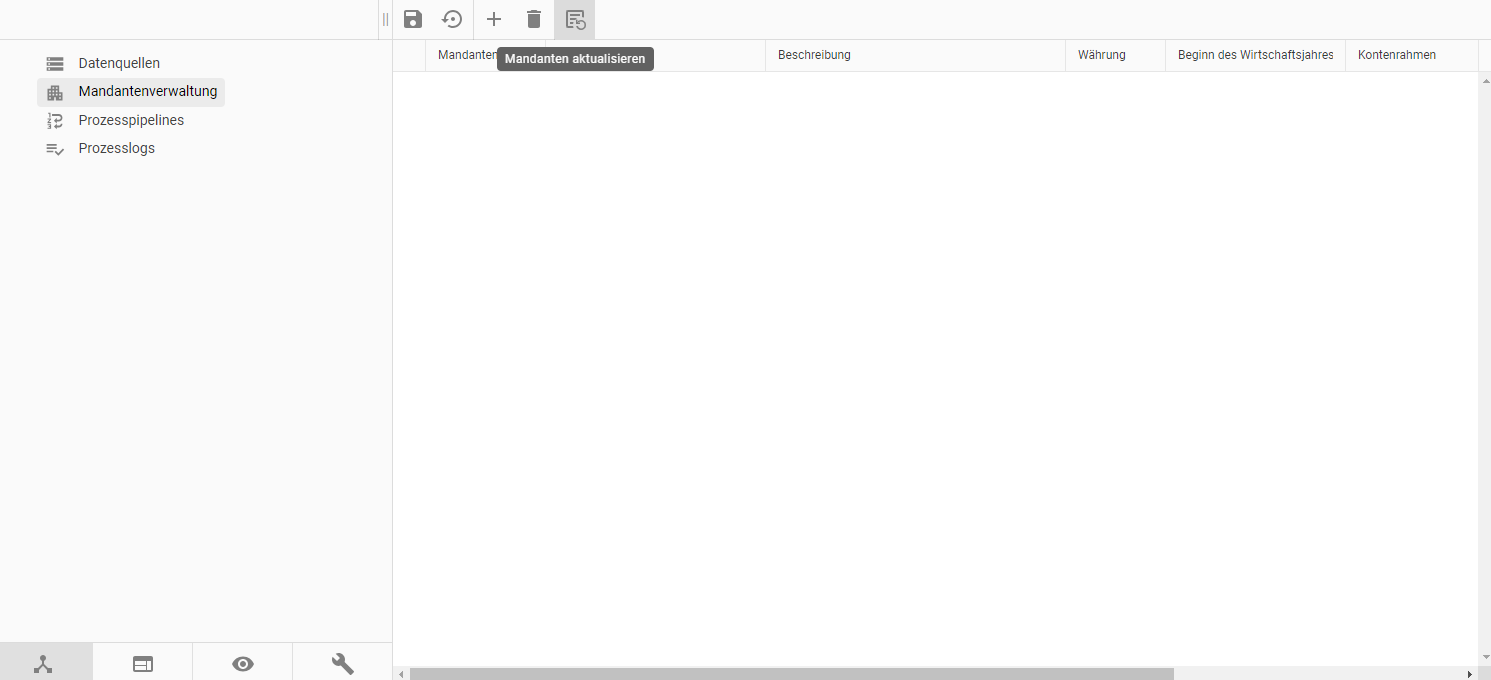Open the wrench settings tab at bottom
The image size is (1491, 680).
[x=342, y=664]
